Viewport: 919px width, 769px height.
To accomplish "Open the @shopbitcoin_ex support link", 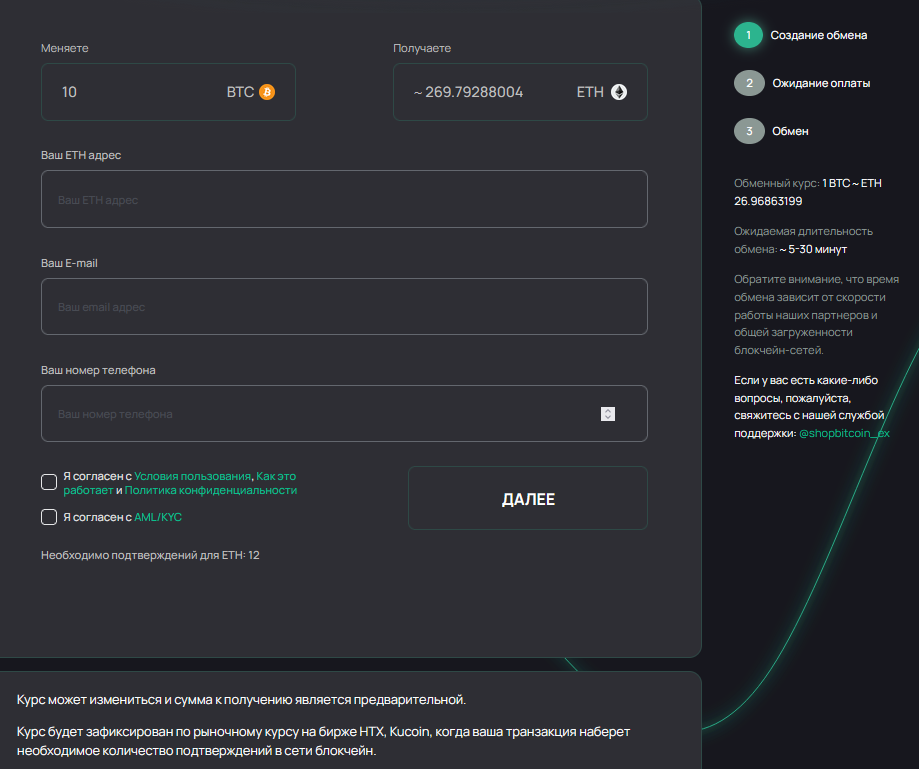I will coord(844,433).
